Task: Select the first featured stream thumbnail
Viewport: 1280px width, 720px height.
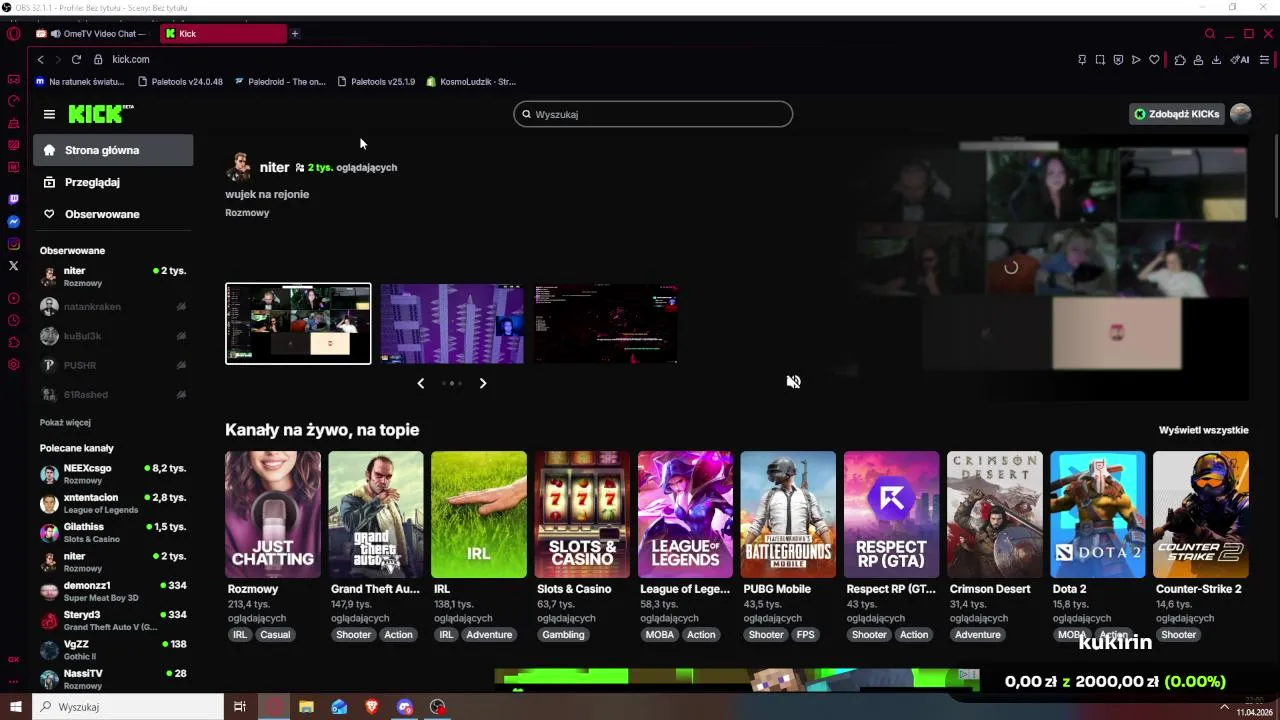Action: 298,323
